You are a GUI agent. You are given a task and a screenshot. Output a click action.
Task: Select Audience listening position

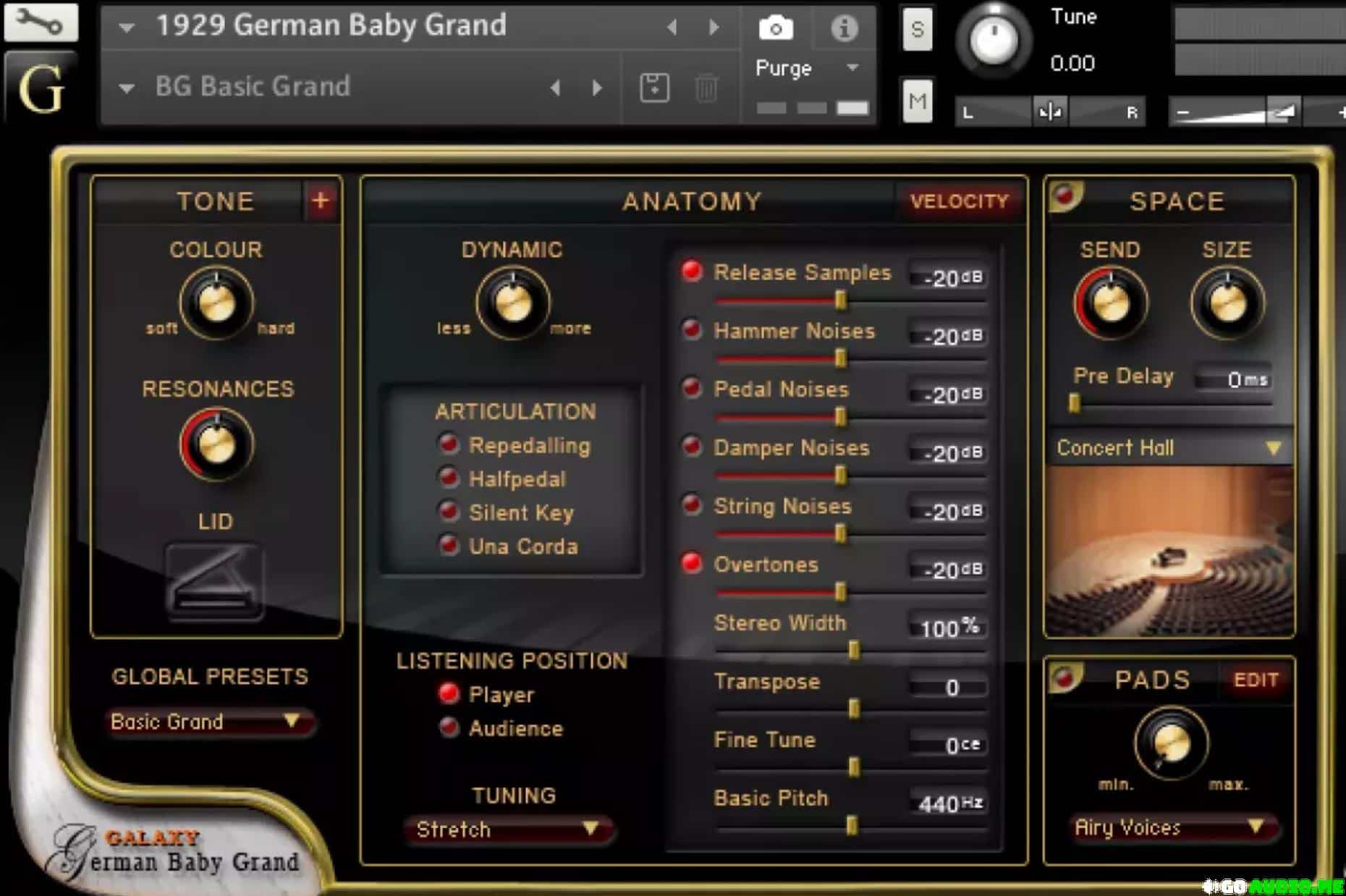pos(449,727)
